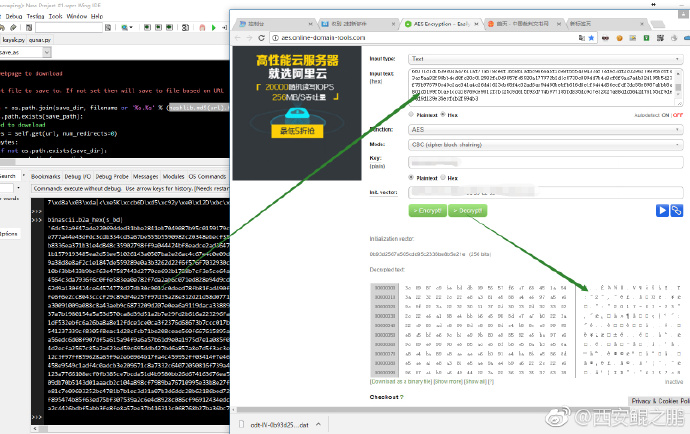Bookmark page with blue star icon
690x434 pixels.
[x=591, y=38]
